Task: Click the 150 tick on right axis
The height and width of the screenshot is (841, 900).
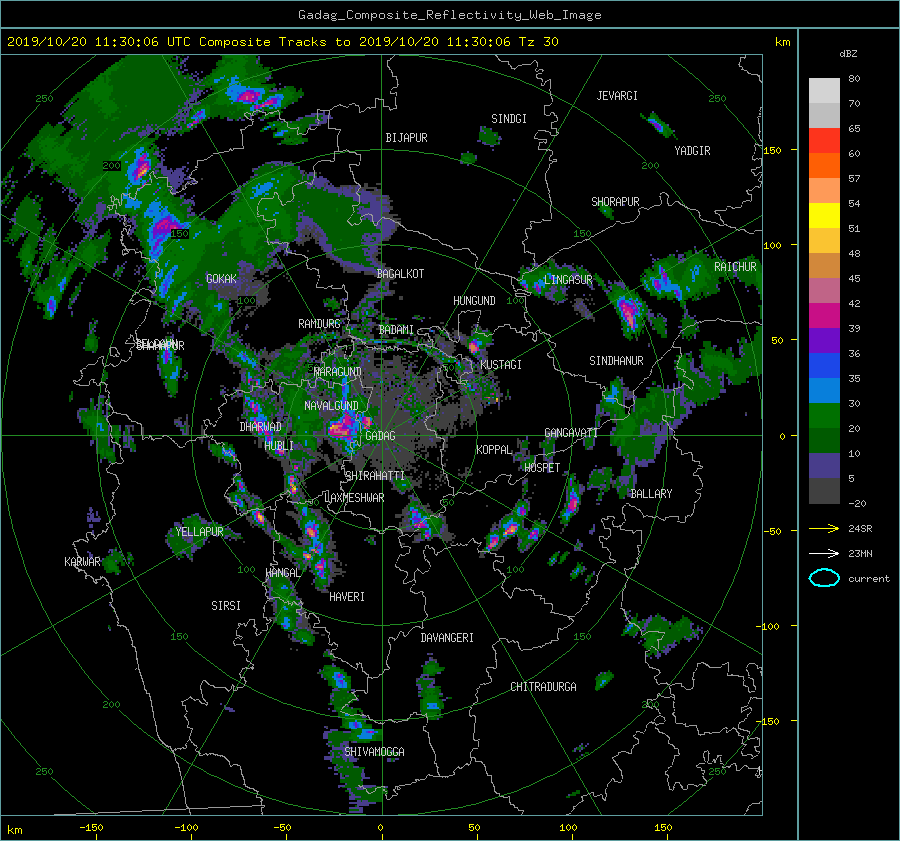Action: pos(773,150)
